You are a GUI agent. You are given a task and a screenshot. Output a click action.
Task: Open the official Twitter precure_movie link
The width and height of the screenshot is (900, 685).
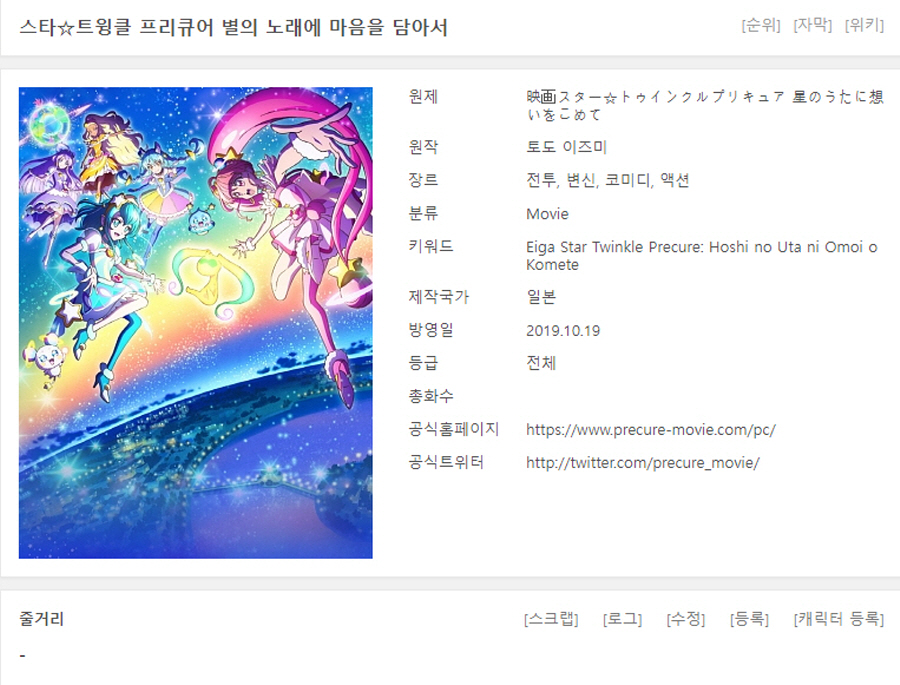click(643, 463)
